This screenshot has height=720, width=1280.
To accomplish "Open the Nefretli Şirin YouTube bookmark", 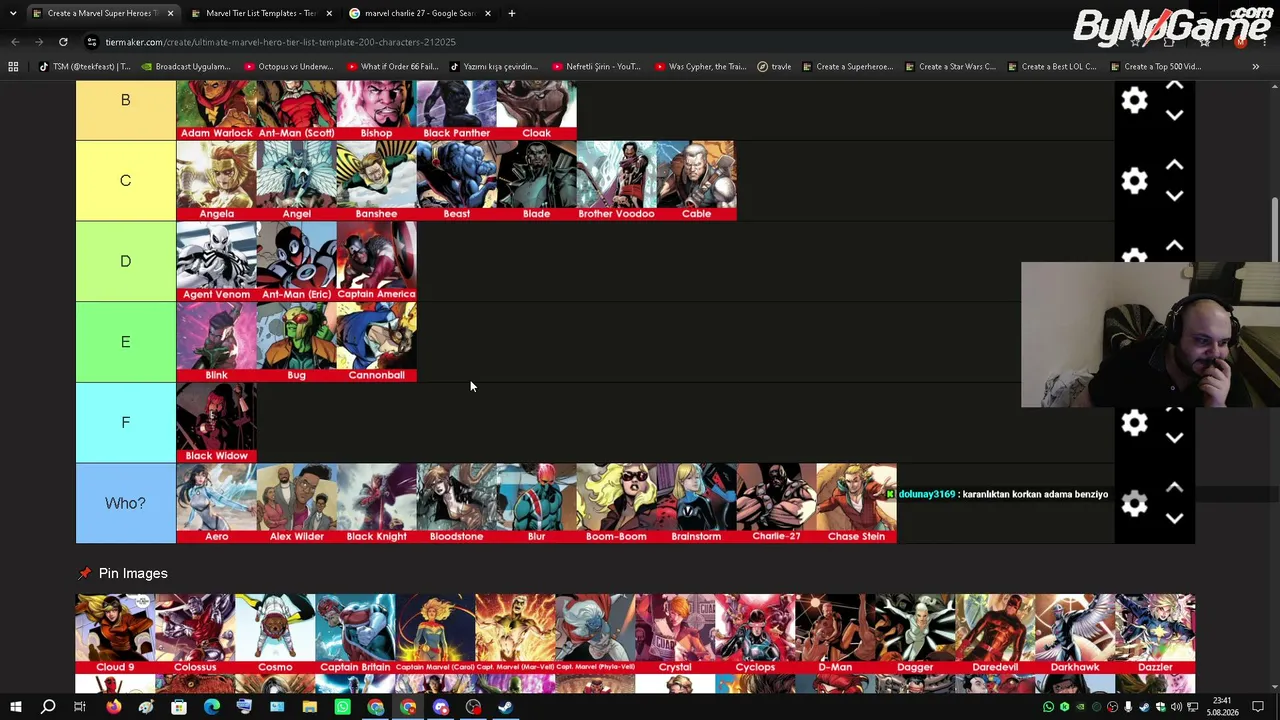I will [596, 67].
